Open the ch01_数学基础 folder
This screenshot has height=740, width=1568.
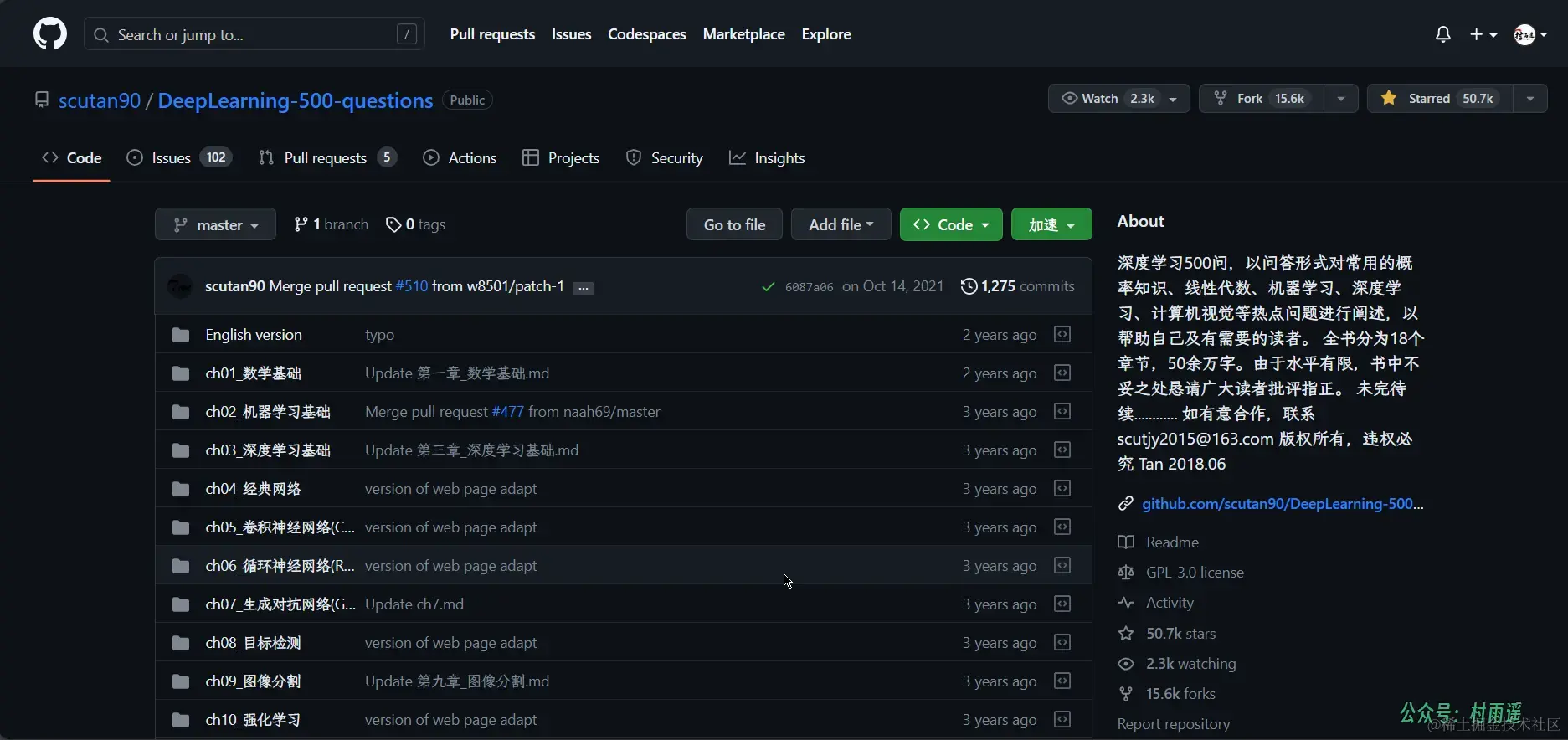(x=253, y=373)
